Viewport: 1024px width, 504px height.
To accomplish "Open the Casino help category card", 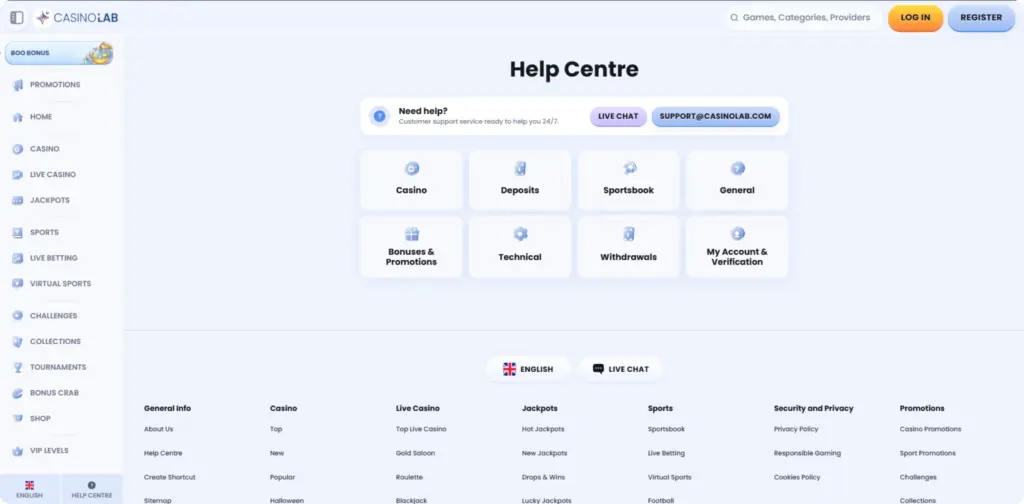I will coord(411,180).
